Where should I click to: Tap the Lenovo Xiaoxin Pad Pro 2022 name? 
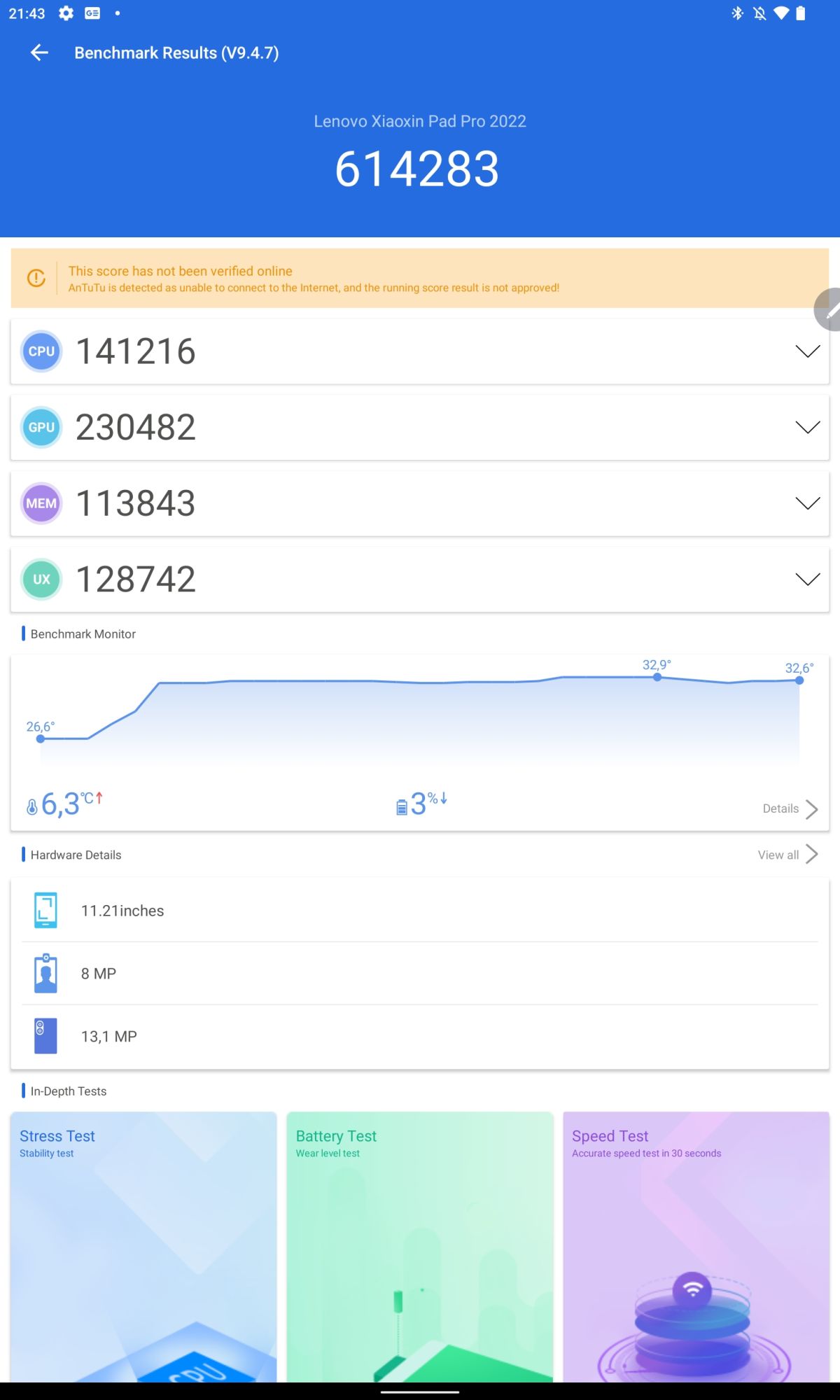420,121
